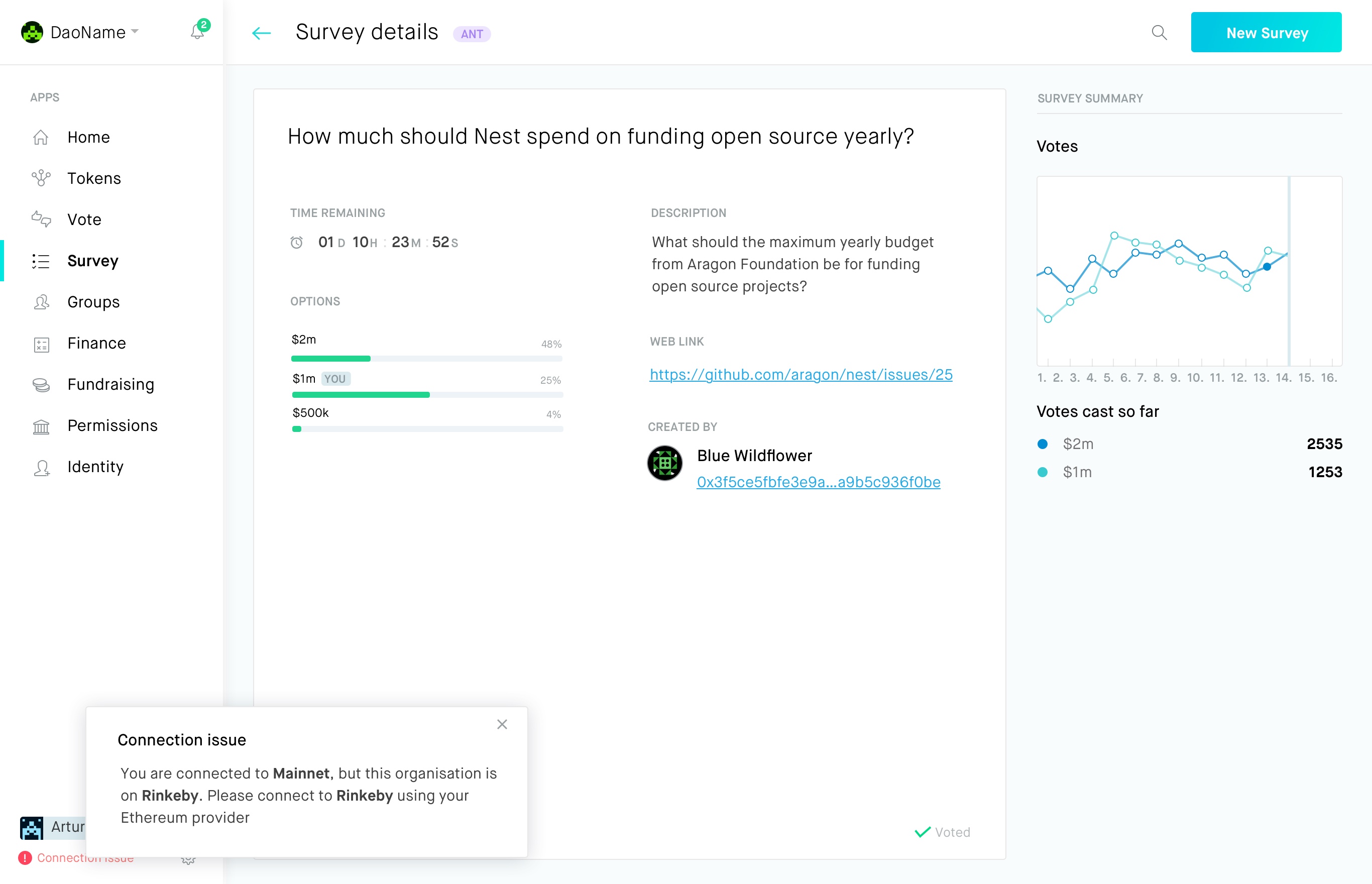Go back using the left arrow
The height and width of the screenshot is (884, 1372).
[x=261, y=33]
